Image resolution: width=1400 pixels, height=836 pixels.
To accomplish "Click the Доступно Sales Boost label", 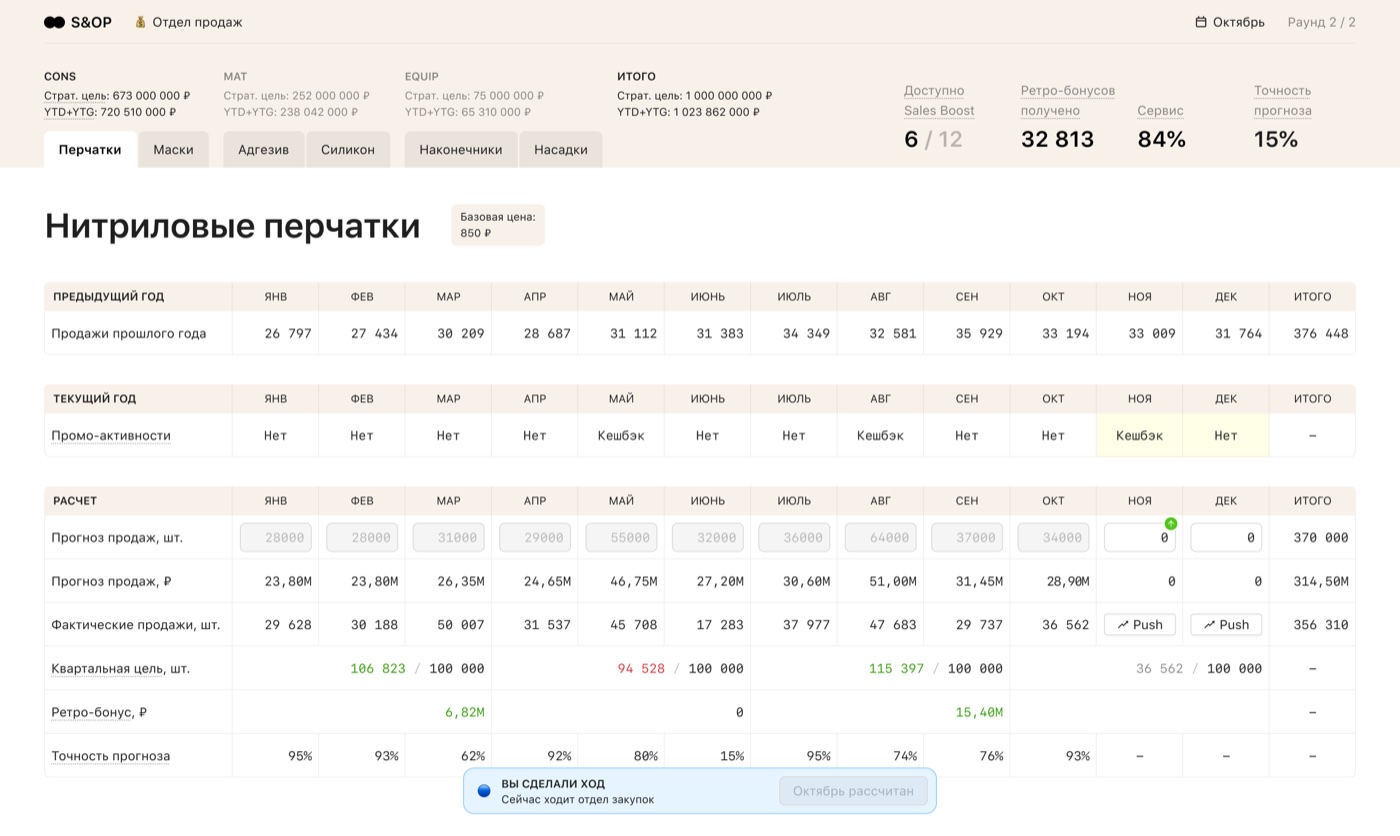I will [939, 101].
